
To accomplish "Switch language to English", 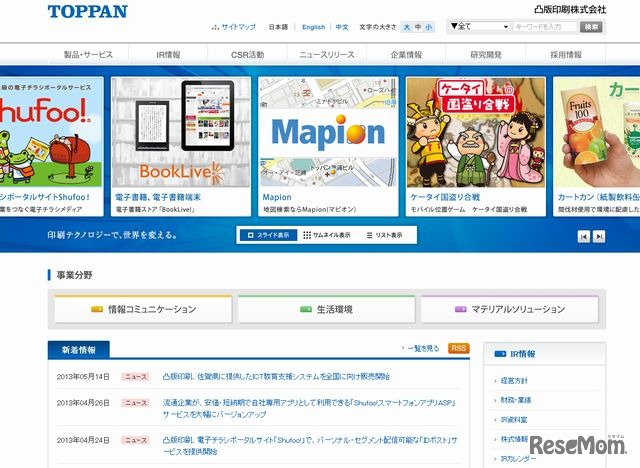I will pyautogui.click(x=313, y=27).
